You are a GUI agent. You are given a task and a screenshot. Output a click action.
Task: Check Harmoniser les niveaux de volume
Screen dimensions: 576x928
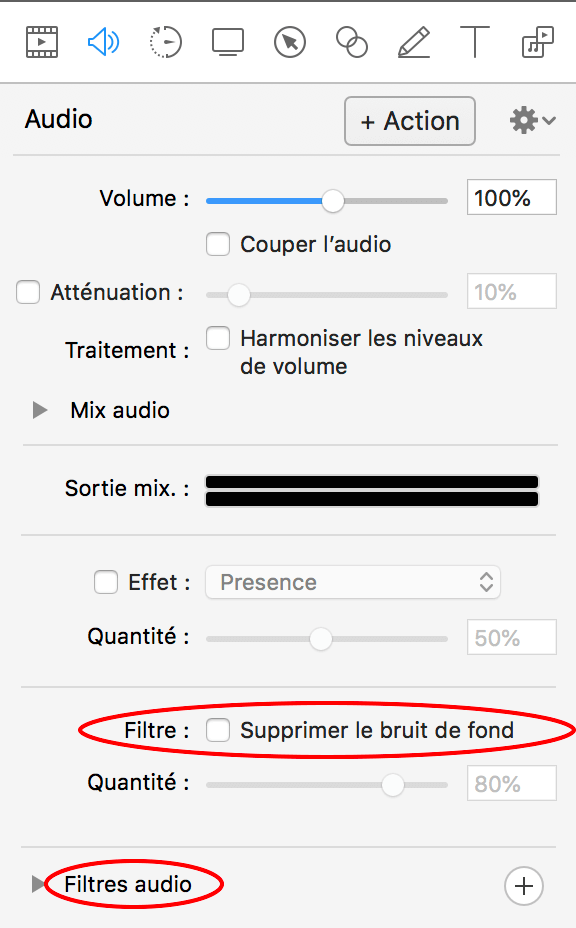click(218, 338)
